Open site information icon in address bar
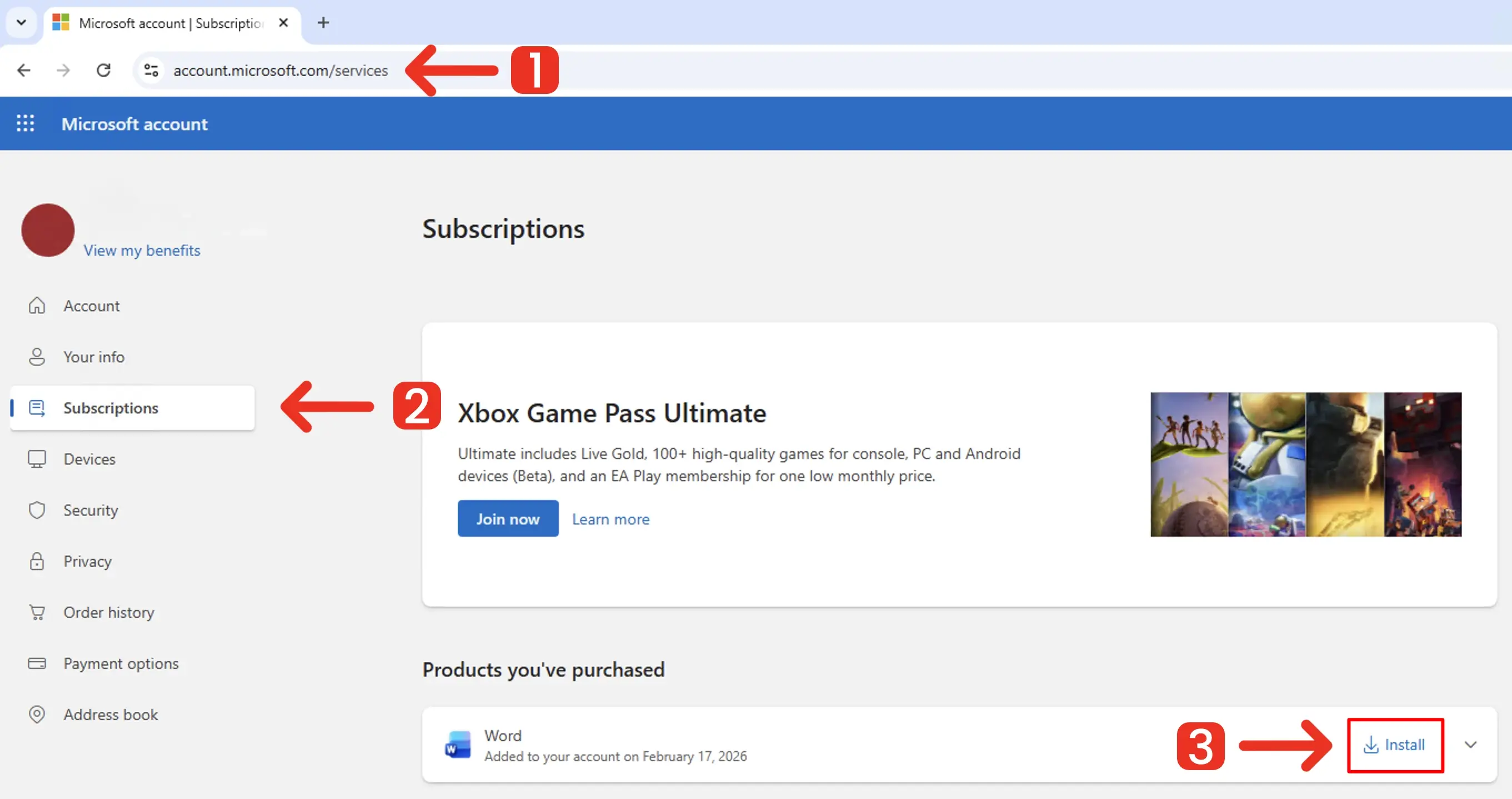 click(x=151, y=71)
